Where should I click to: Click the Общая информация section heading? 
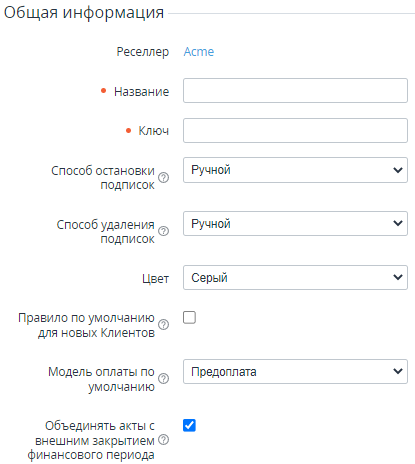click(x=84, y=13)
